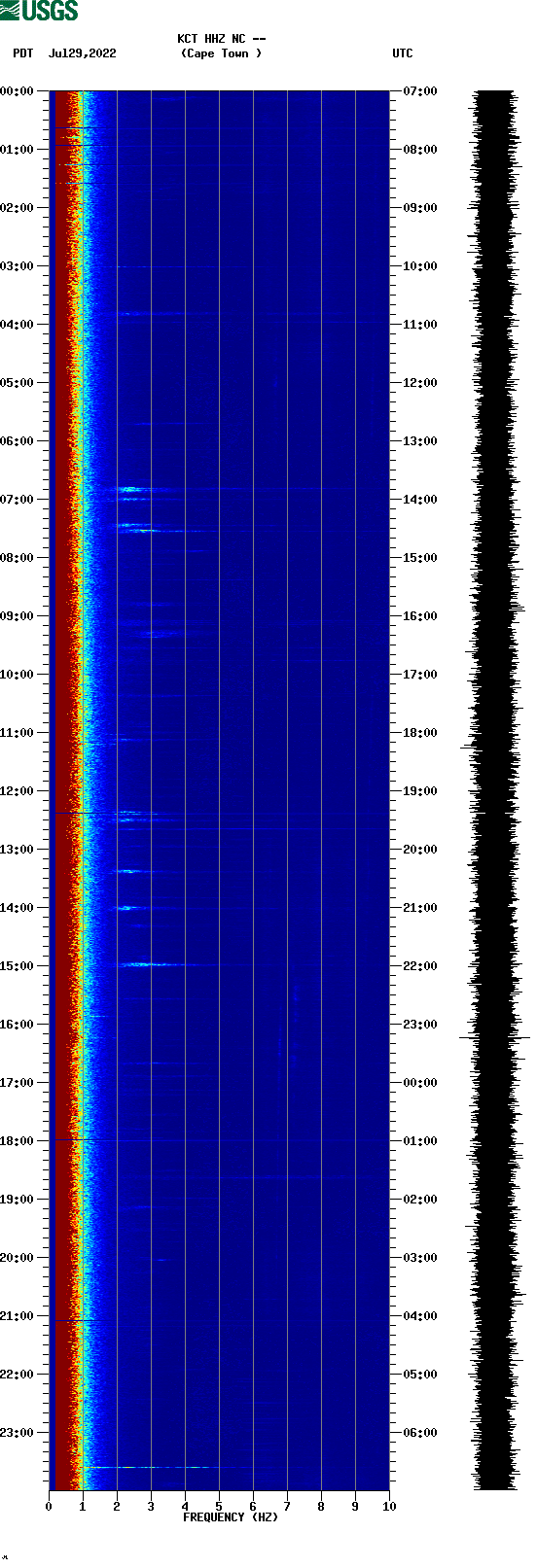Screen dimensions: 537x1568
Task: Click the 0 Hz tick label
Action: pos(49,1507)
